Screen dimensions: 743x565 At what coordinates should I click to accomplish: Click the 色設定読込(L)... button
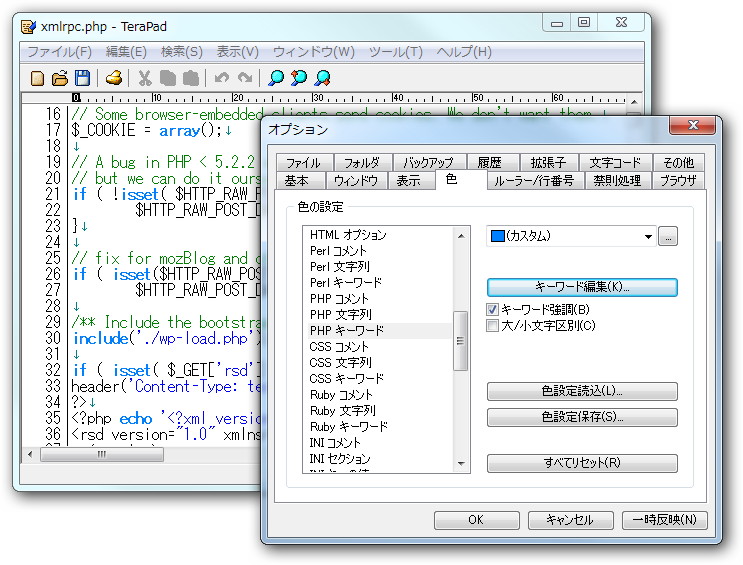582,391
